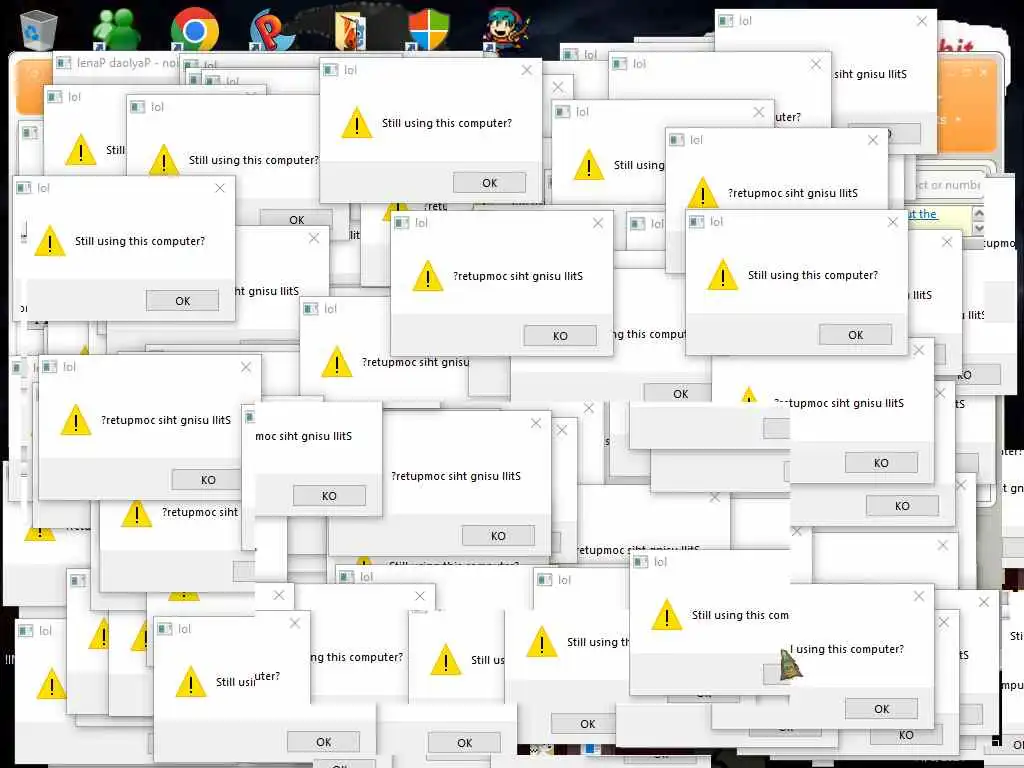
Task: Open the anime character desktop shortcut
Action: coord(506,29)
